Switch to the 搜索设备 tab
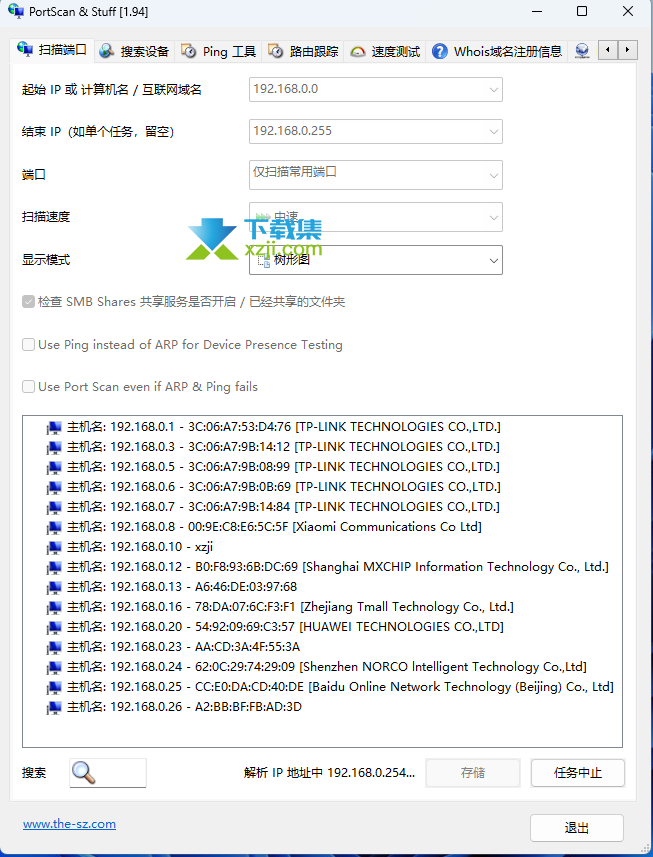The image size is (653, 857). click(x=134, y=52)
